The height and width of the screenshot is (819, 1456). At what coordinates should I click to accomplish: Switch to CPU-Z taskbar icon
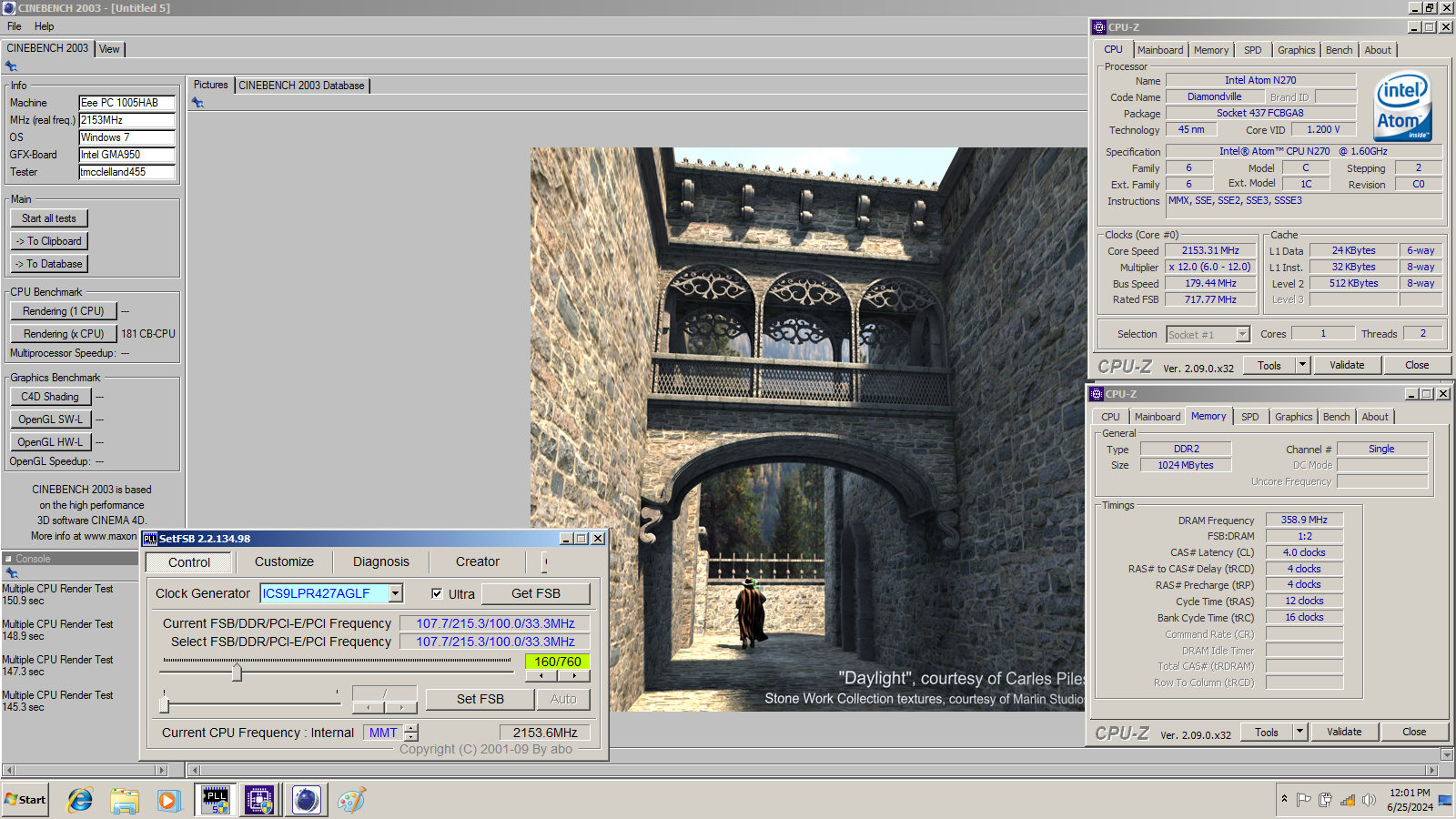click(259, 800)
